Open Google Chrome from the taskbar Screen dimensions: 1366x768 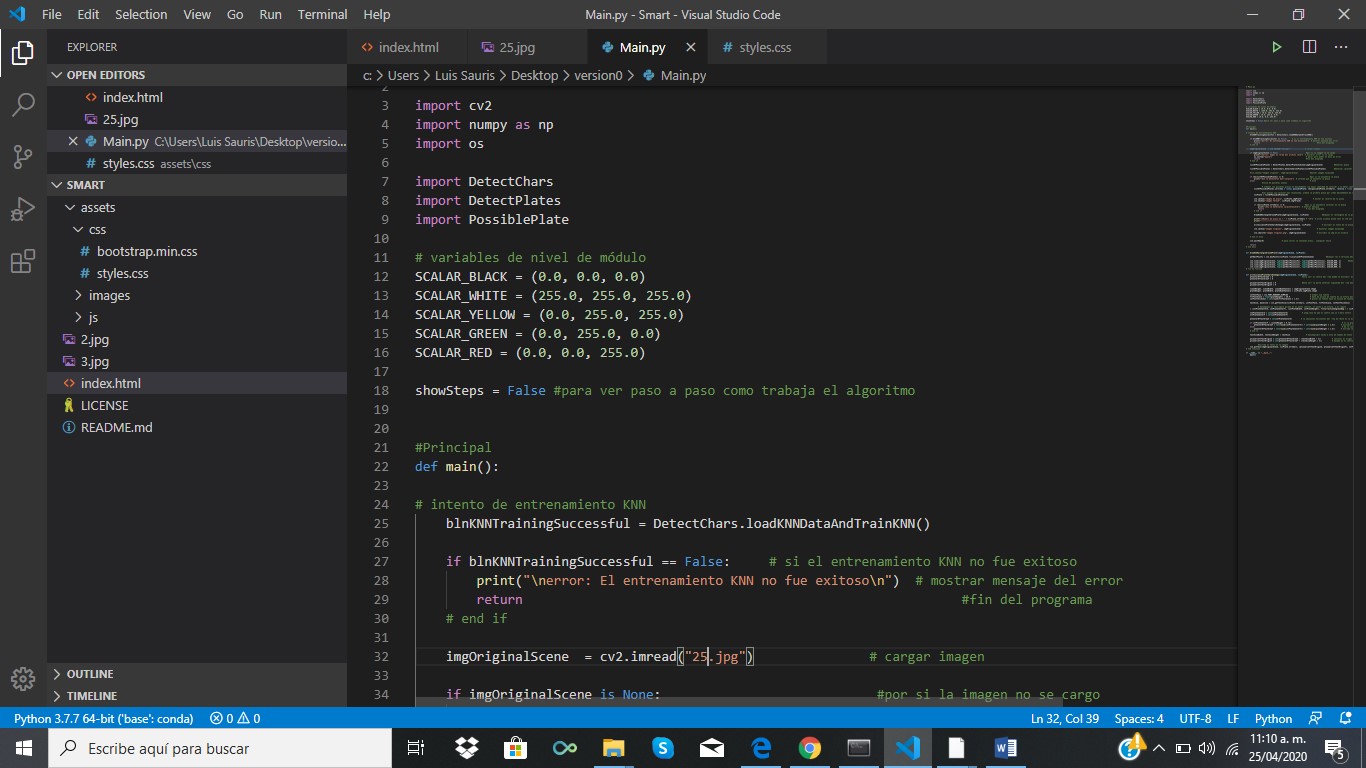click(809, 748)
